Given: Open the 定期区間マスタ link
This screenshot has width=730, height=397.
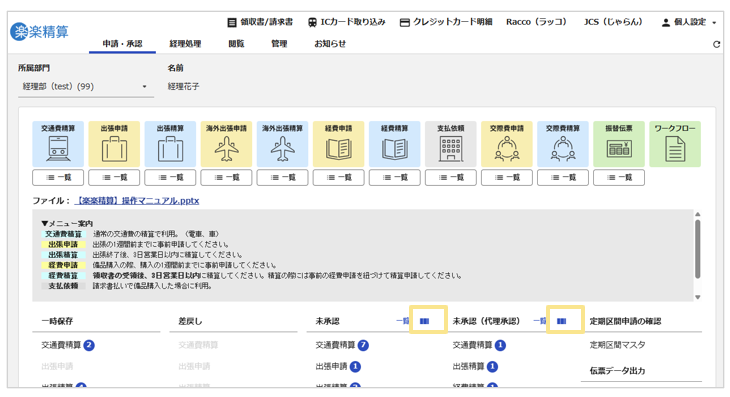Looking at the screenshot, I should (617, 345).
